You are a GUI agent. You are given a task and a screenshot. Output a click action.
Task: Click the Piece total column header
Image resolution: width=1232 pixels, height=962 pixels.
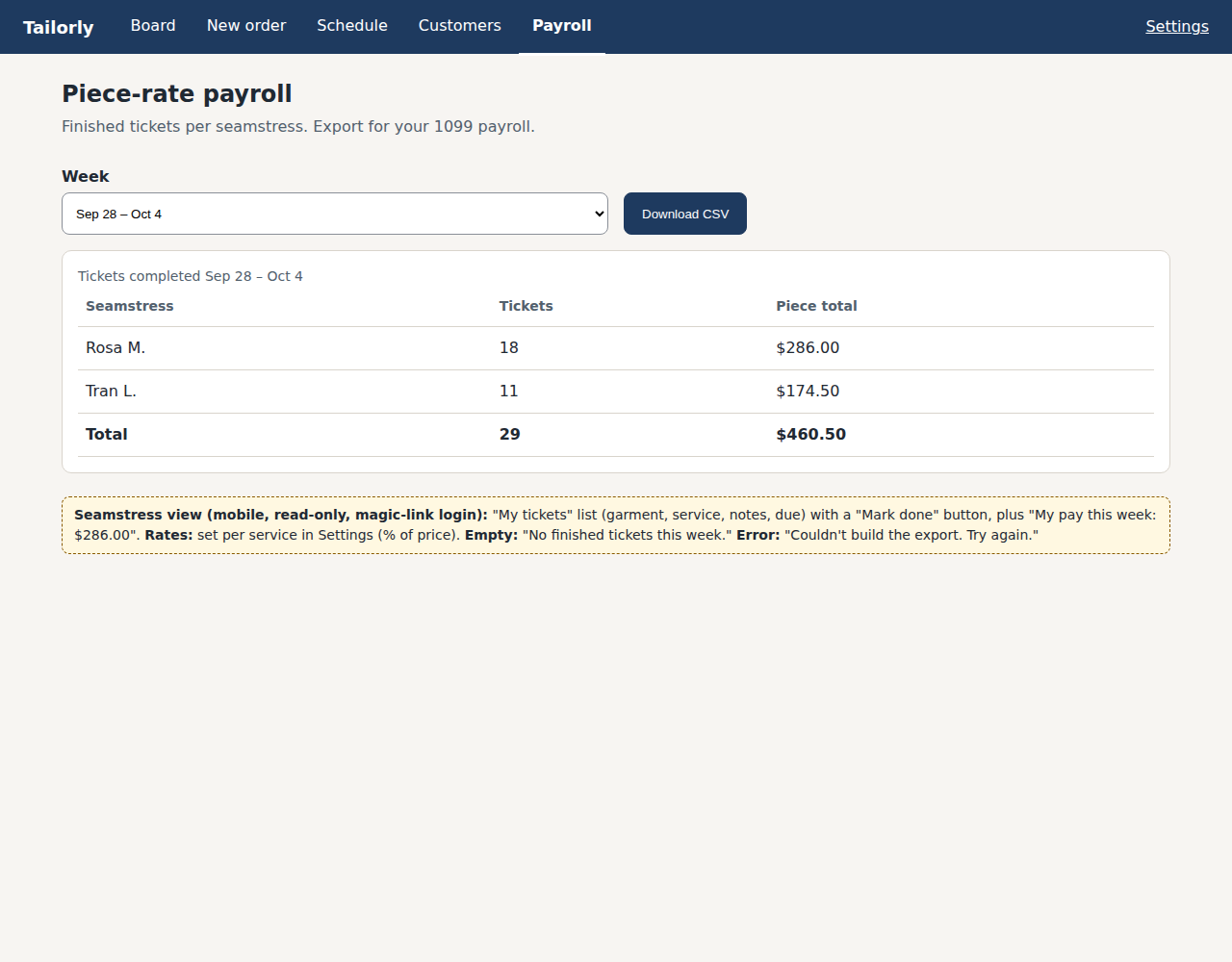tap(816, 306)
